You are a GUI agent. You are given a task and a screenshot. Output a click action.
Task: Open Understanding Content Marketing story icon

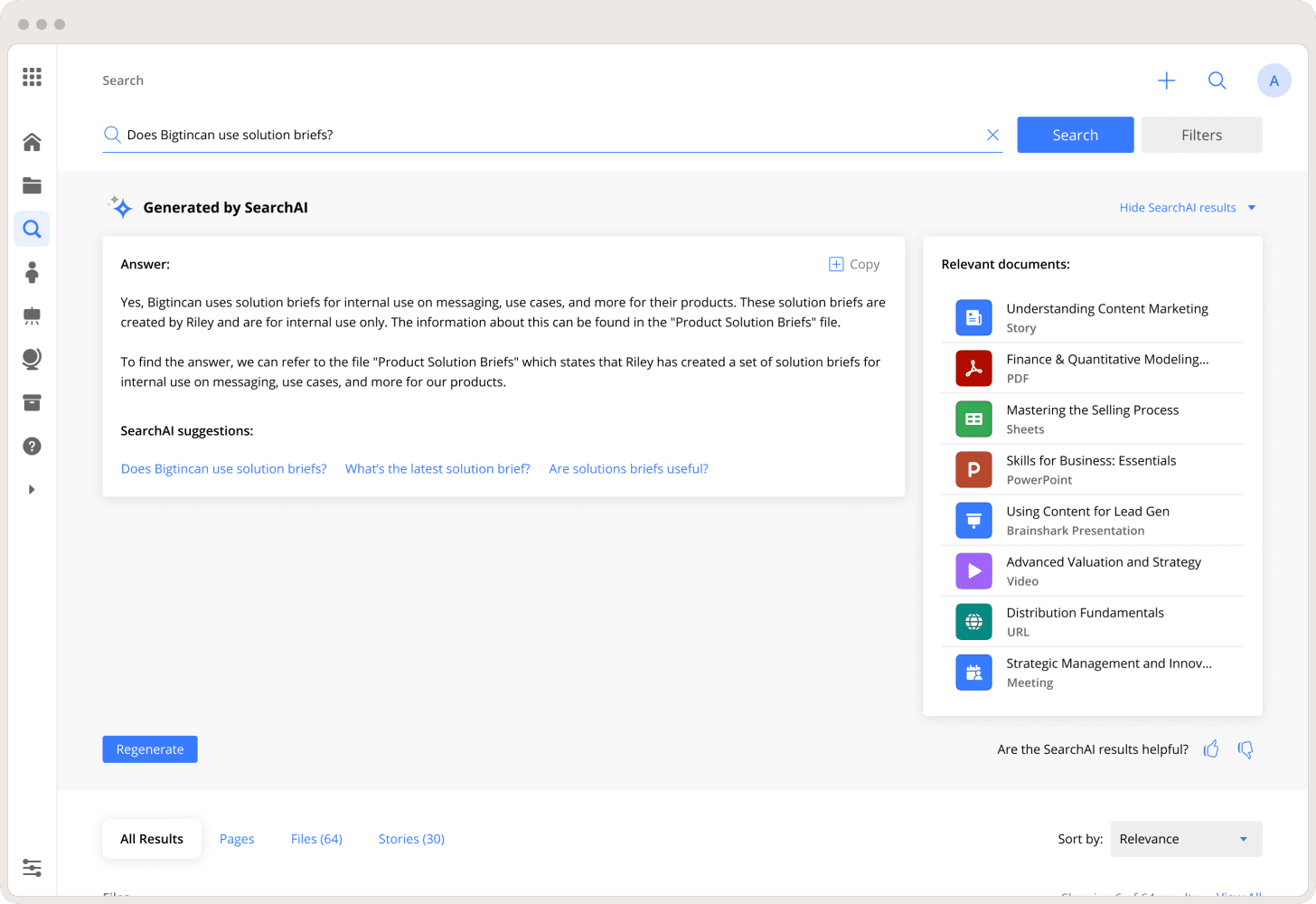(x=973, y=317)
